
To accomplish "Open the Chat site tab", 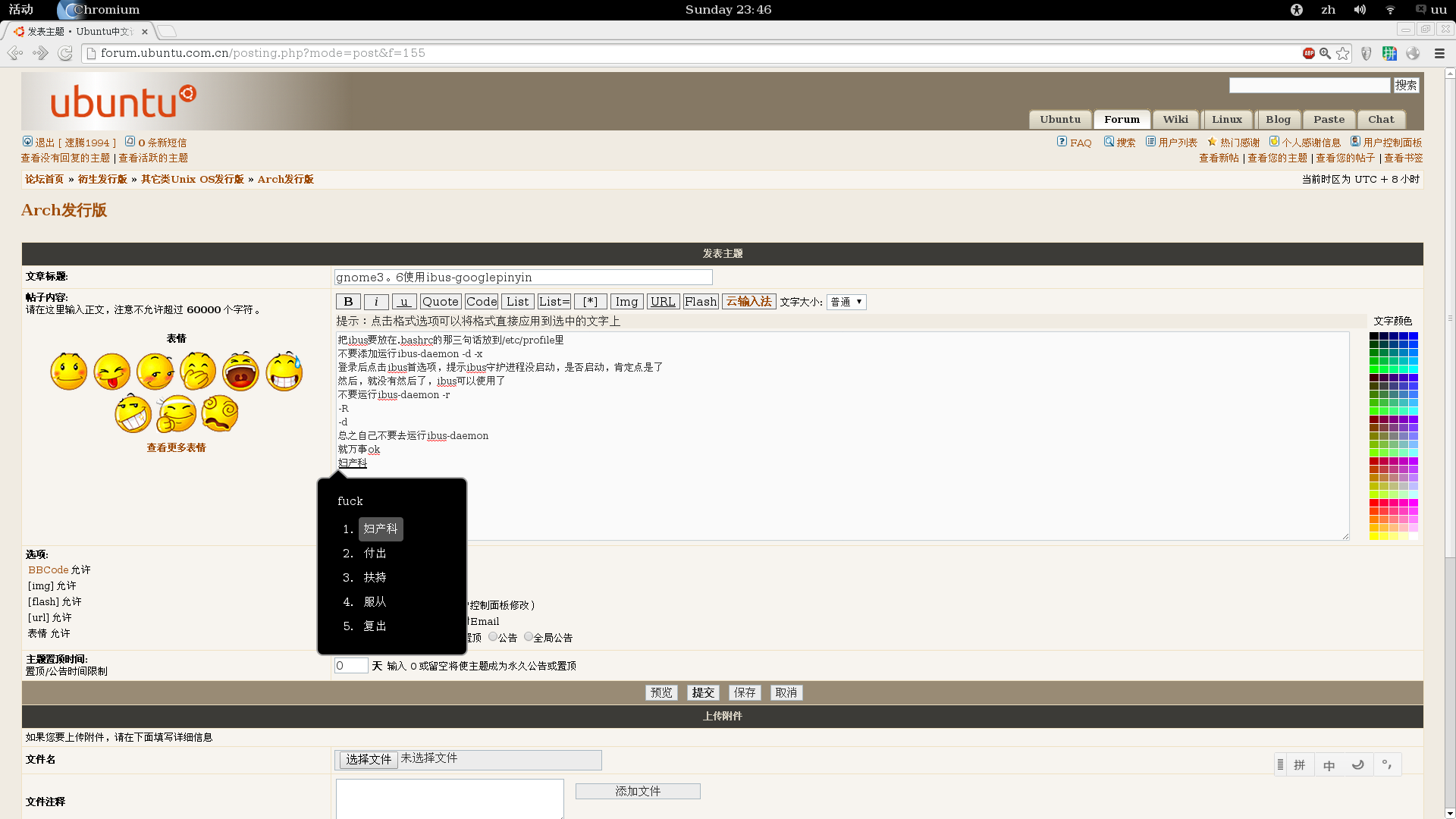I will click(1381, 120).
